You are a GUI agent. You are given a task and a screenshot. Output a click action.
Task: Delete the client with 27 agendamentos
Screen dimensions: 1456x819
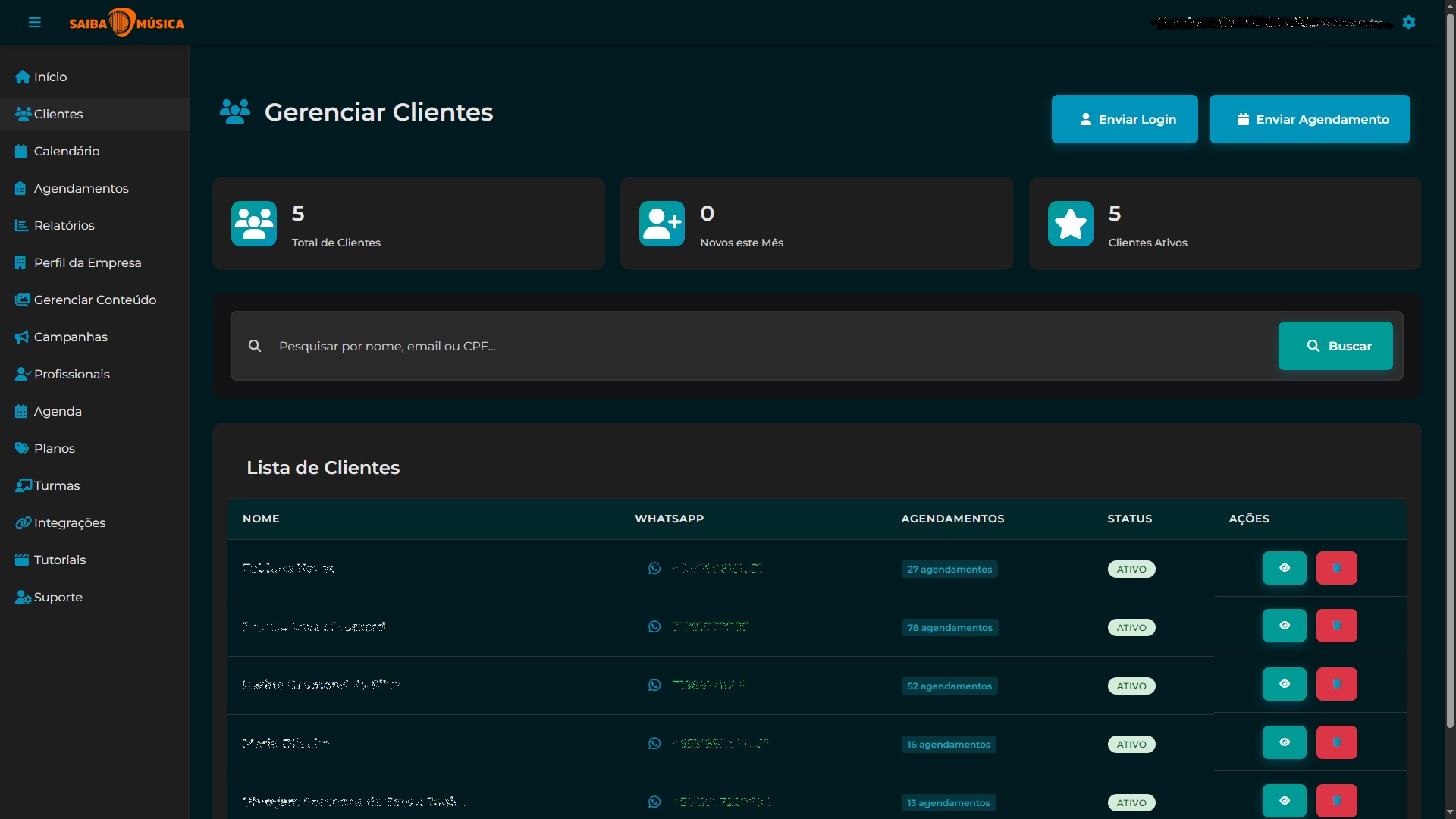[1336, 568]
